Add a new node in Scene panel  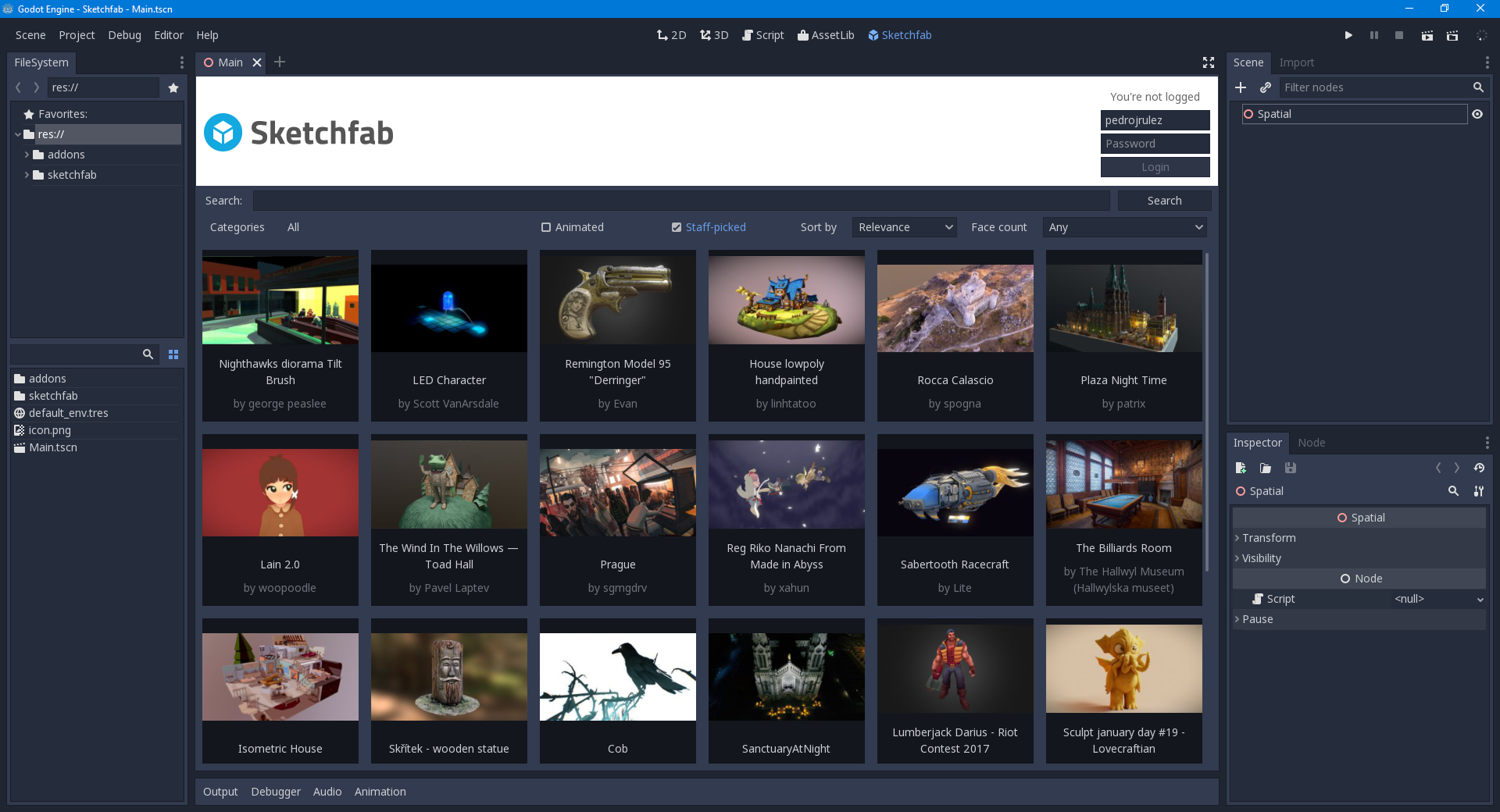coord(1241,87)
